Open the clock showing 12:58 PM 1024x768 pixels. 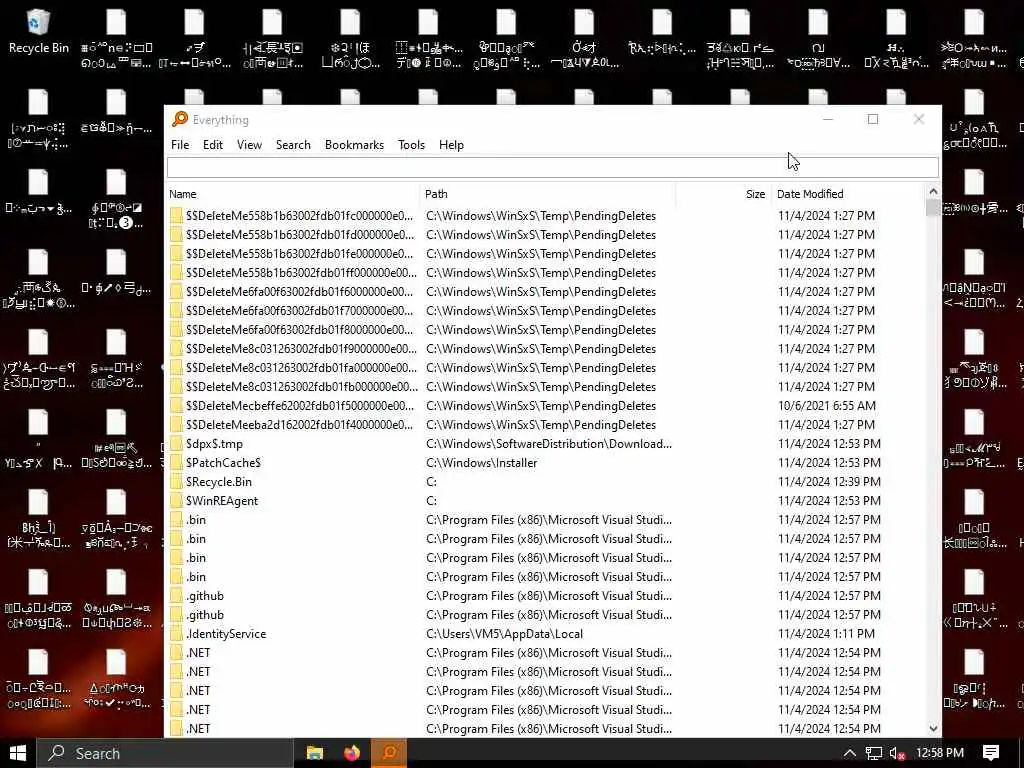pos(939,753)
